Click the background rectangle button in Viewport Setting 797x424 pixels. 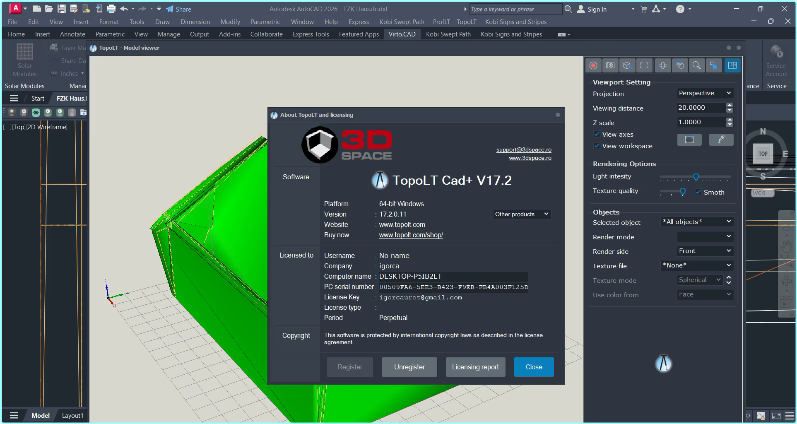(689, 140)
